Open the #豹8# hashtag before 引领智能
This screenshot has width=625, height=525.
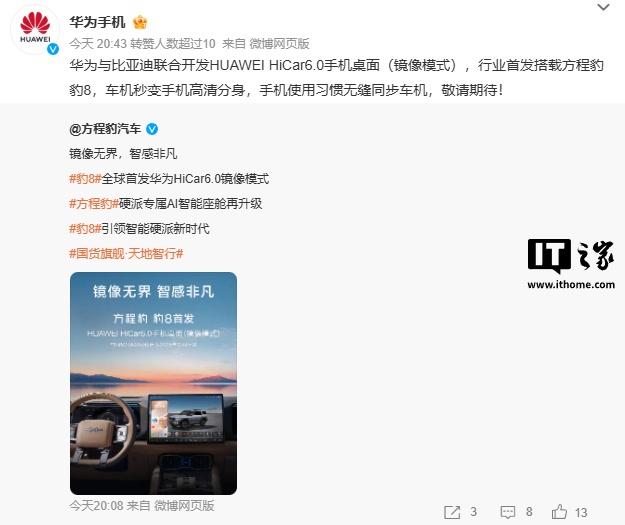(85, 228)
